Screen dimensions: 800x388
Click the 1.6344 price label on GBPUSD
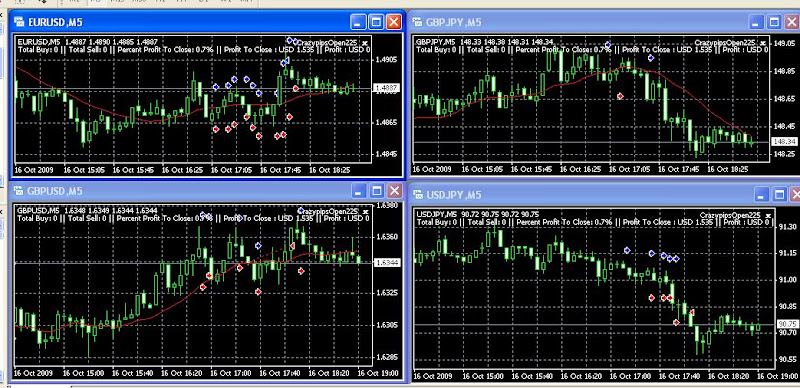387,262
